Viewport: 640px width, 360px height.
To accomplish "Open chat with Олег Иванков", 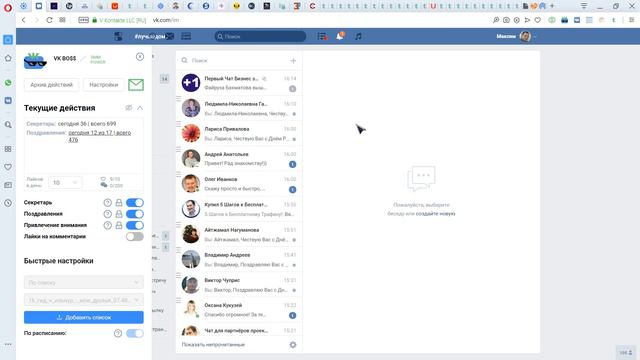I will tap(239, 184).
